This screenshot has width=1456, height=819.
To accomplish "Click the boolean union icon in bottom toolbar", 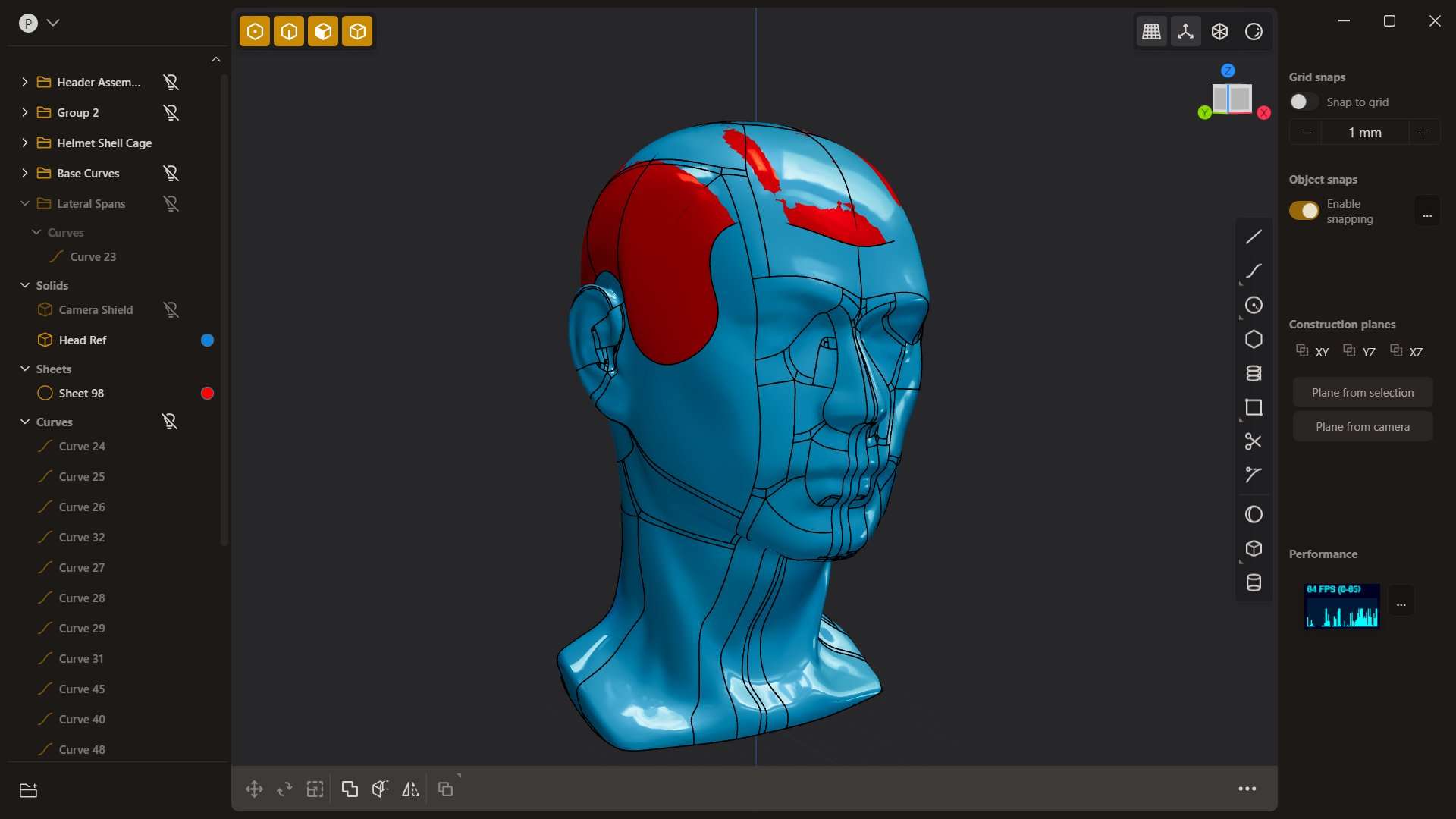I will pyautogui.click(x=350, y=789).
